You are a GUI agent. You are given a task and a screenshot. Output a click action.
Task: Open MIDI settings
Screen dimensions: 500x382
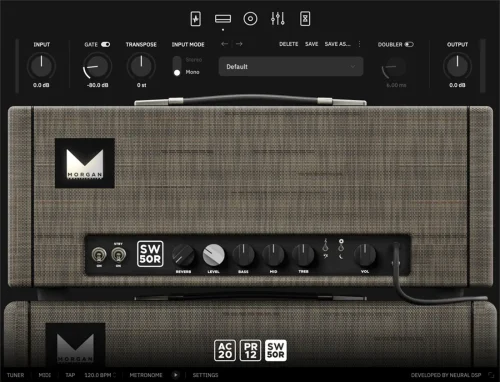45,375
